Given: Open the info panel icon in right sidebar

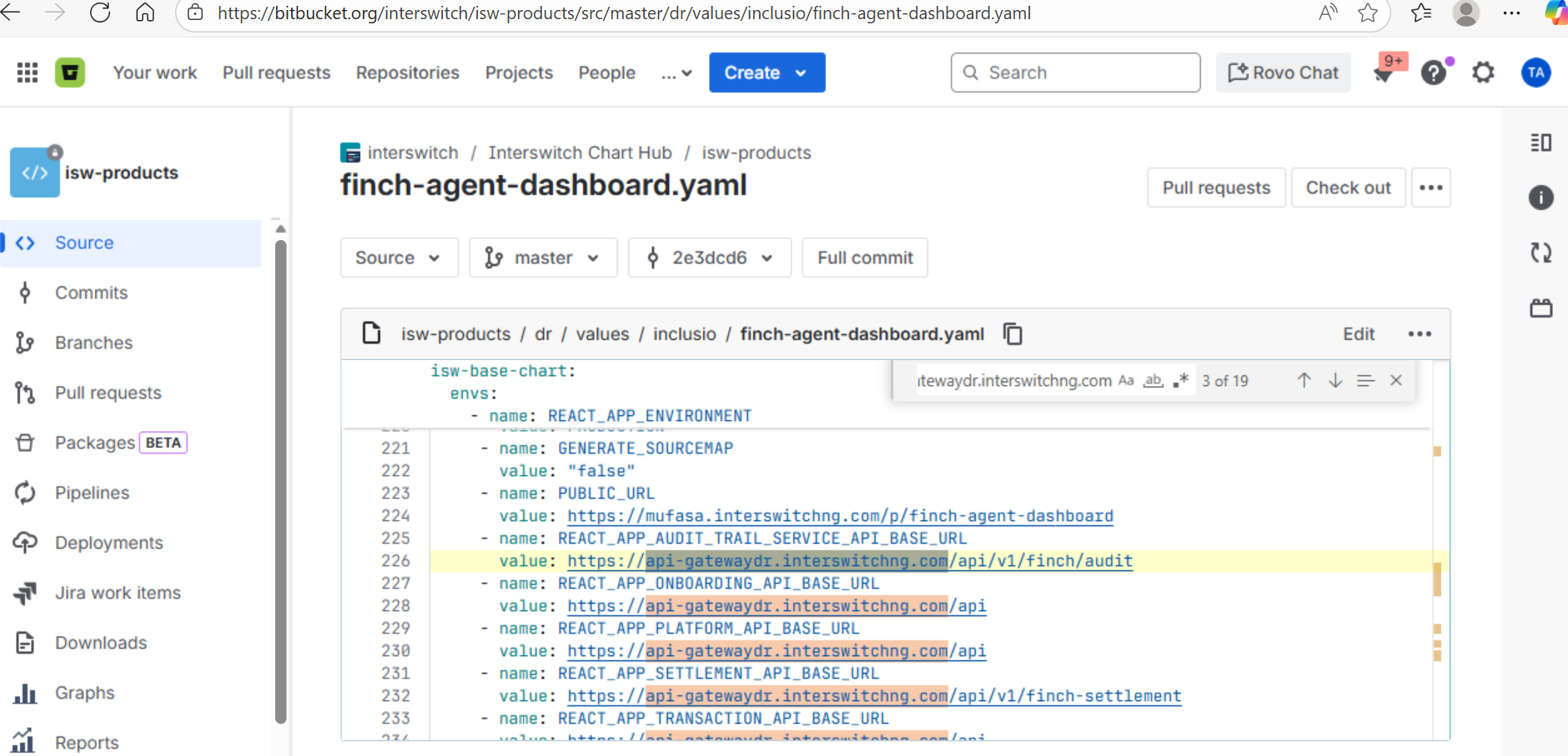Looking at the screenshot, I should click(1540, 198).
